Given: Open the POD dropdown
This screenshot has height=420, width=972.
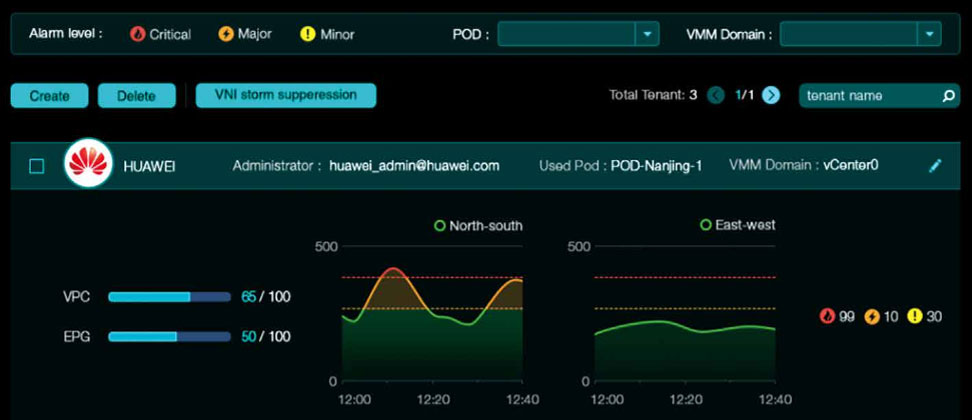Looking at the screenshot, I should (x=649, y=34).
